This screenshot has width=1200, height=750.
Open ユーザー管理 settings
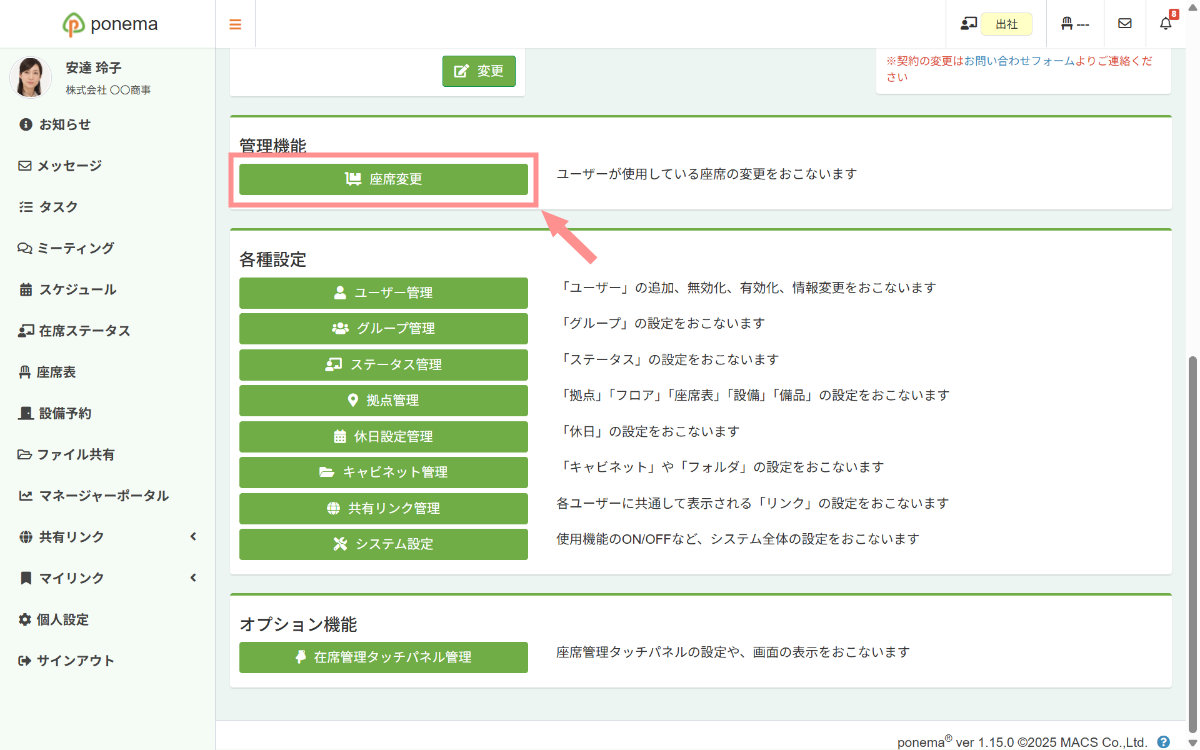[x=383, y=293]
